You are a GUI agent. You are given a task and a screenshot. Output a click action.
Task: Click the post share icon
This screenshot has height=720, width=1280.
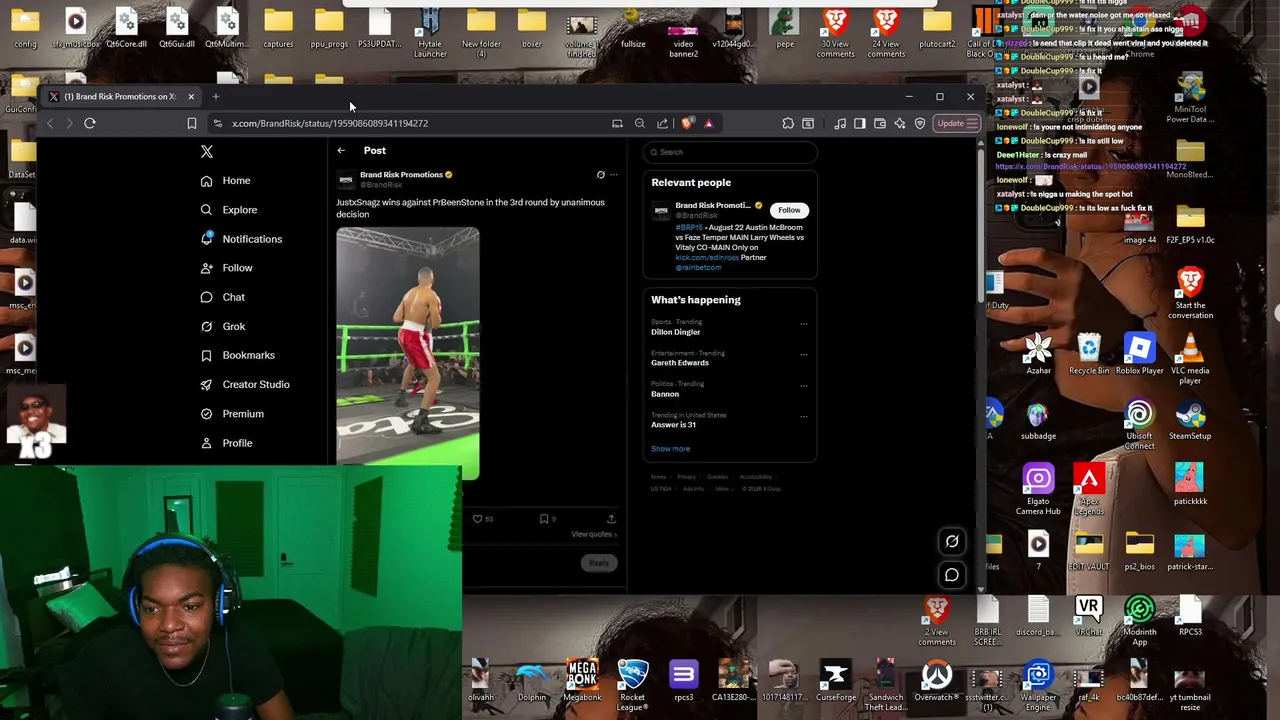(611, 519)
